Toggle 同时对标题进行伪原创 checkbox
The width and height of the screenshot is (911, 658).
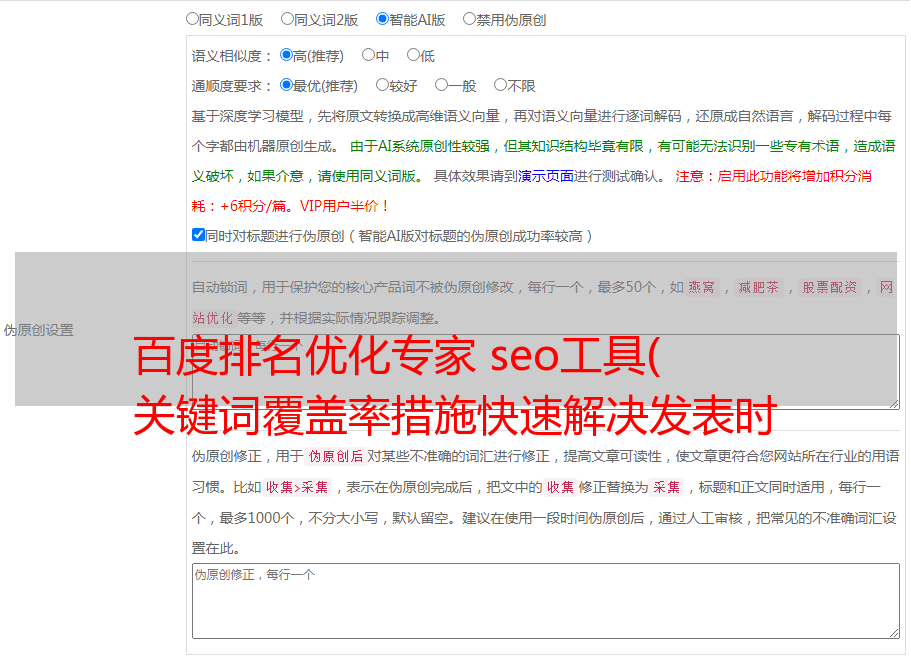[198, 235]
